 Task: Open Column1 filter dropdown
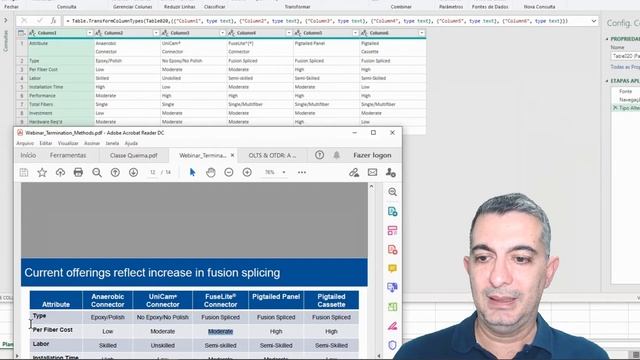[x=89, y=33]
